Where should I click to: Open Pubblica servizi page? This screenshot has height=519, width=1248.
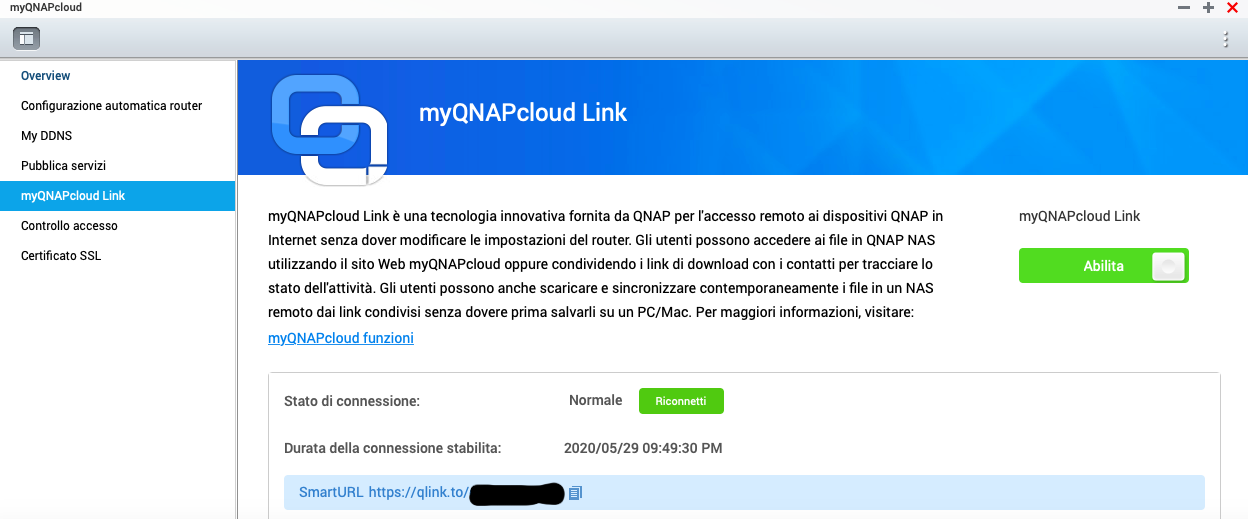63,166
